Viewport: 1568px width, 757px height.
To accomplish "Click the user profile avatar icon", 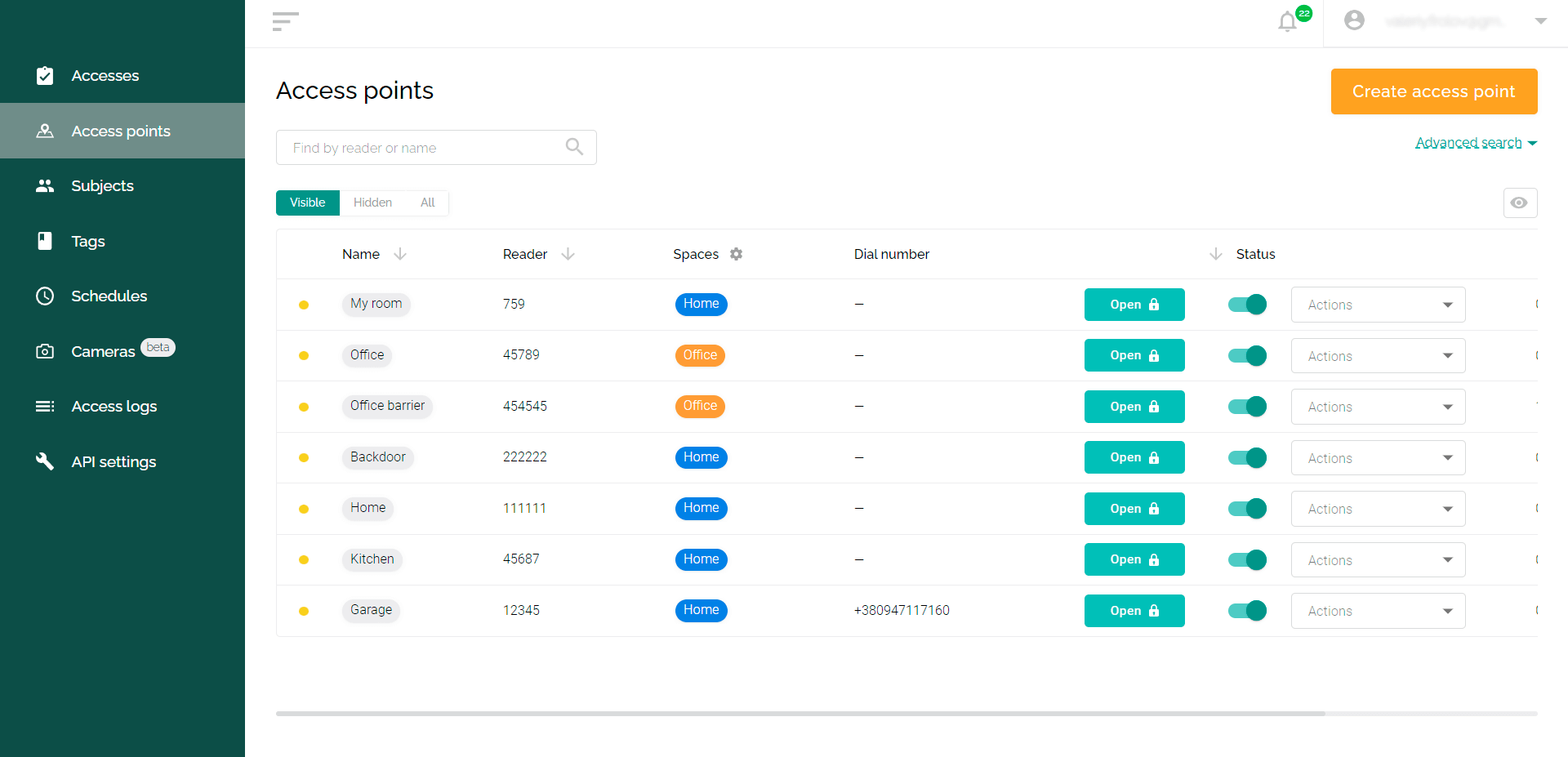I will pos(1354,20).
